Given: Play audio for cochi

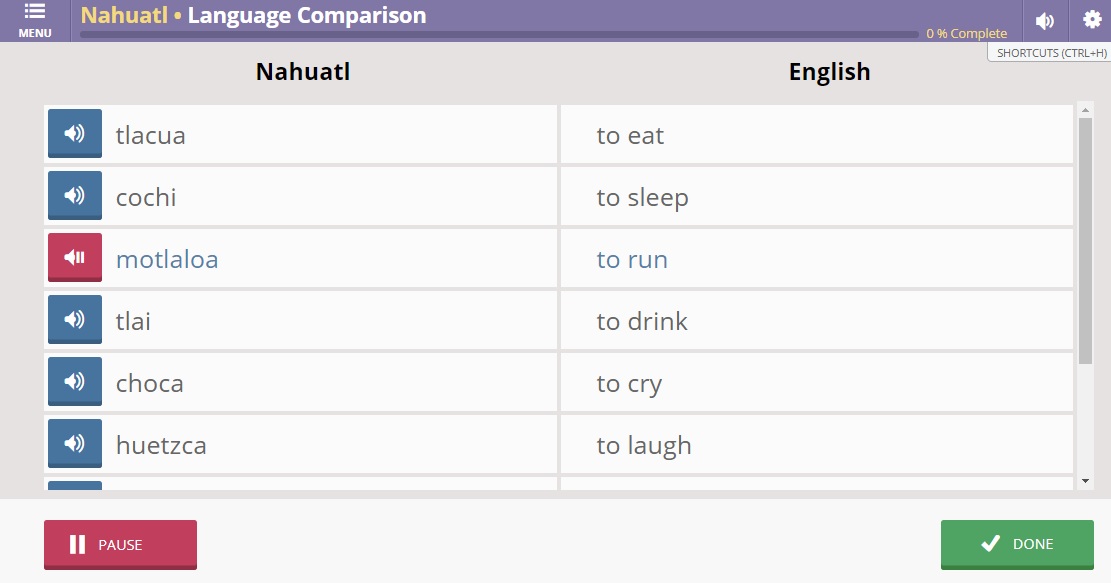Looking at the screenshot, I should point(75,196).
